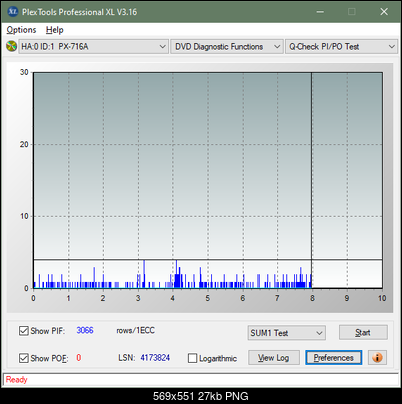This screenshot has width=402, height=404.
Task: Open the Help menu
Action: [55, 30]
